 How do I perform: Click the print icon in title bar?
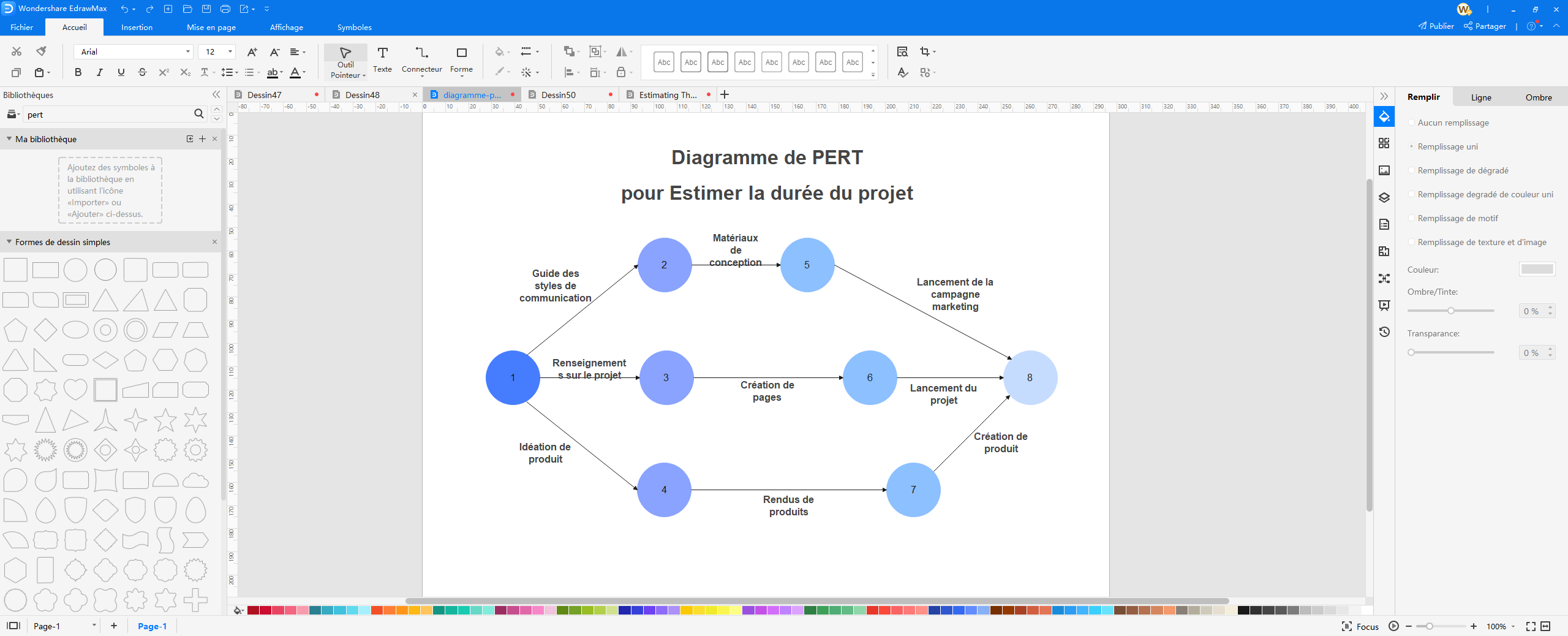(x=225, y=9)
